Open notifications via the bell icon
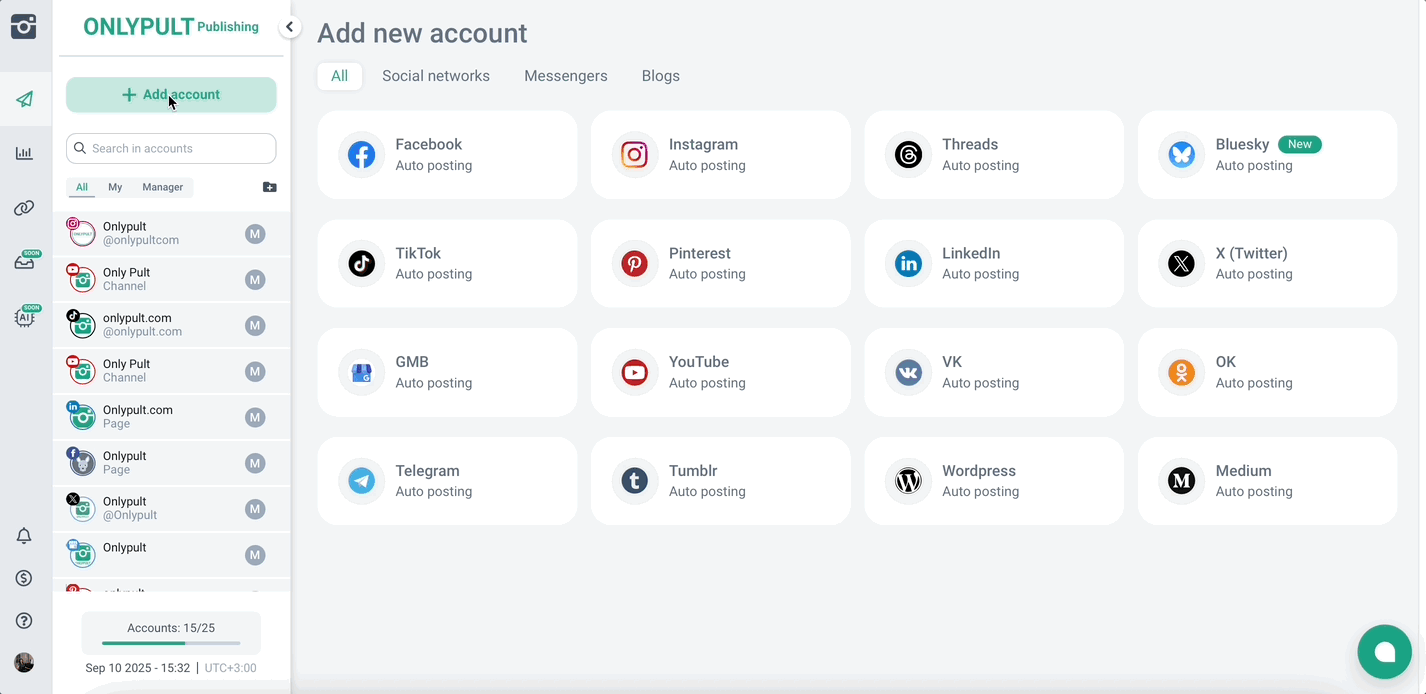 24,535
